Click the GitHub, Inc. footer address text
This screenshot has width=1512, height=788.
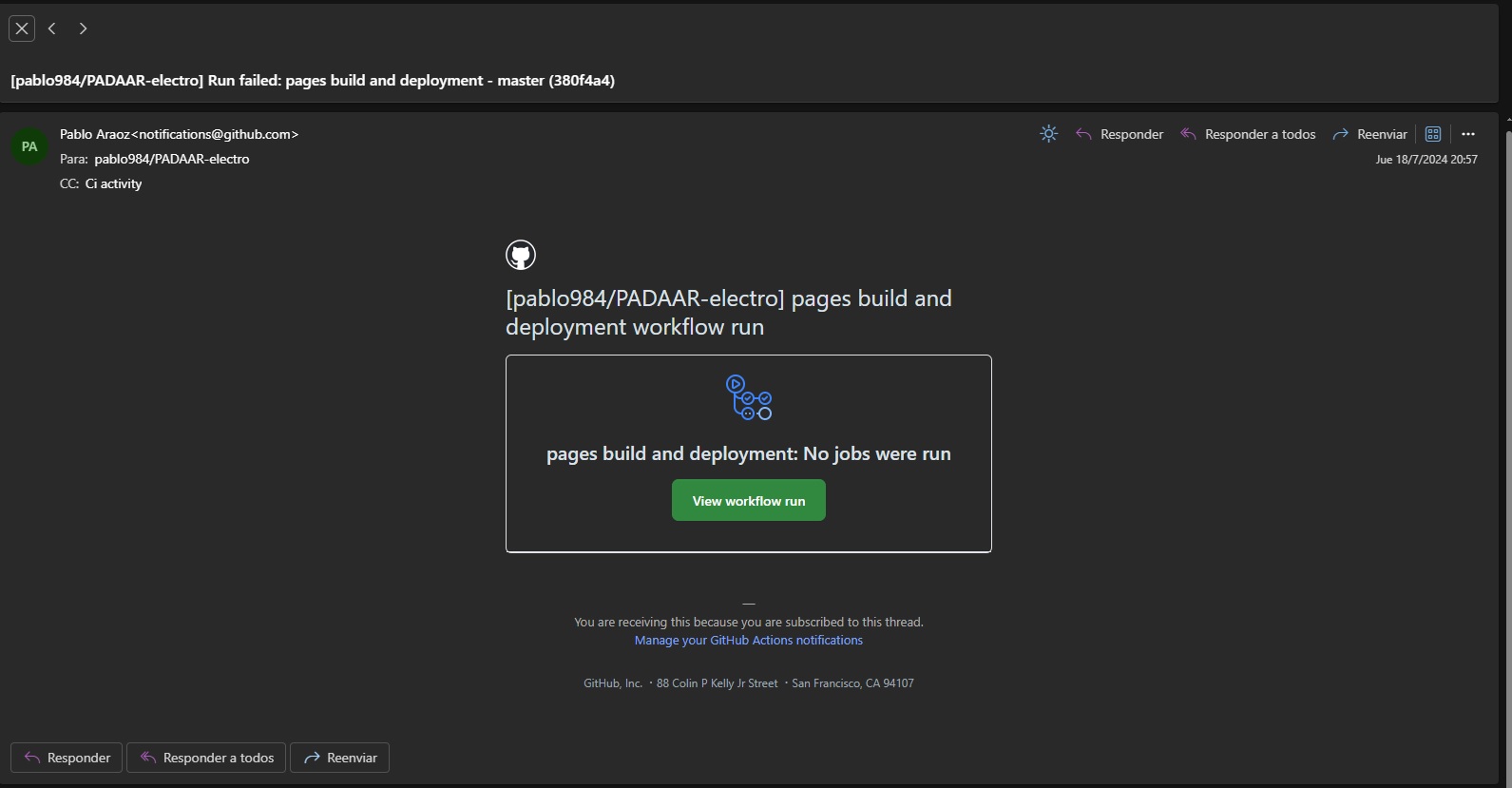749,683
